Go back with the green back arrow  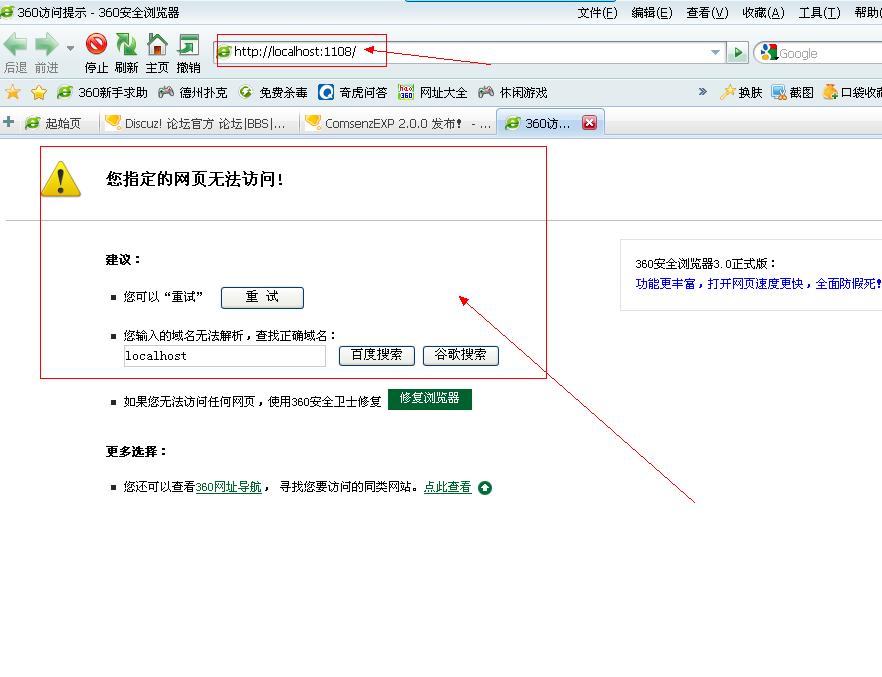coord(15,44)
